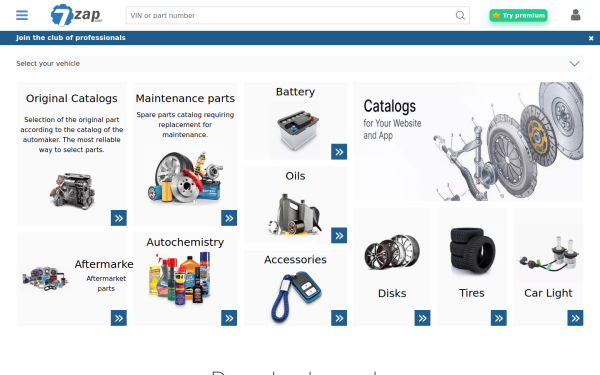Viewport: 600px width, 375px height.
Task: Click the Aftermarket heading
Action: pyautogui.click(x=103, y=264)
